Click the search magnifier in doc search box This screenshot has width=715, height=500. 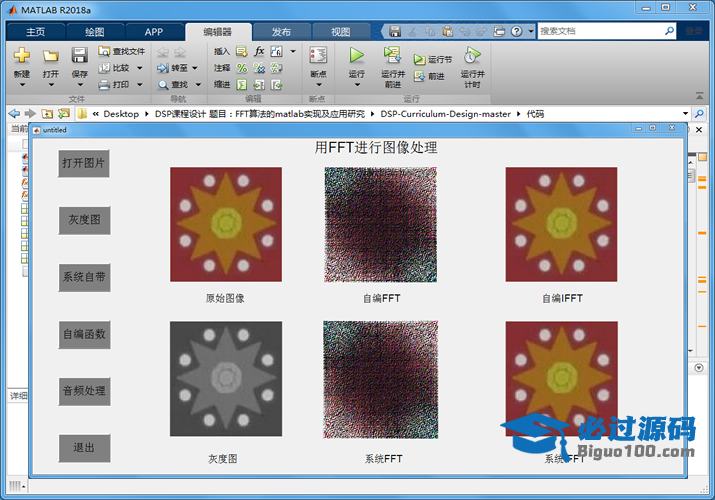pyautogui.click(x=669, y=31)
